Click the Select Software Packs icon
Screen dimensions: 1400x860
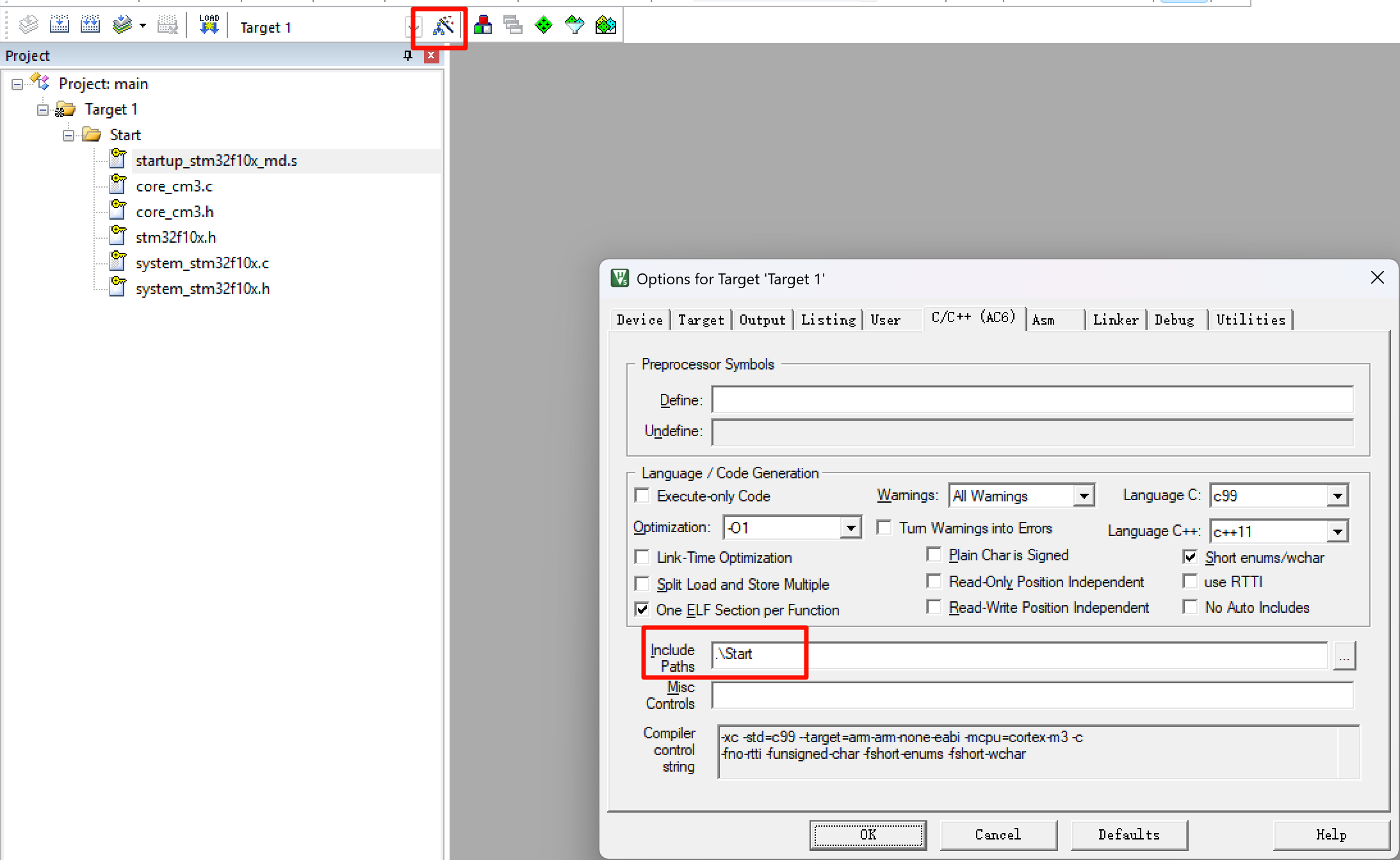coord(574,26)
